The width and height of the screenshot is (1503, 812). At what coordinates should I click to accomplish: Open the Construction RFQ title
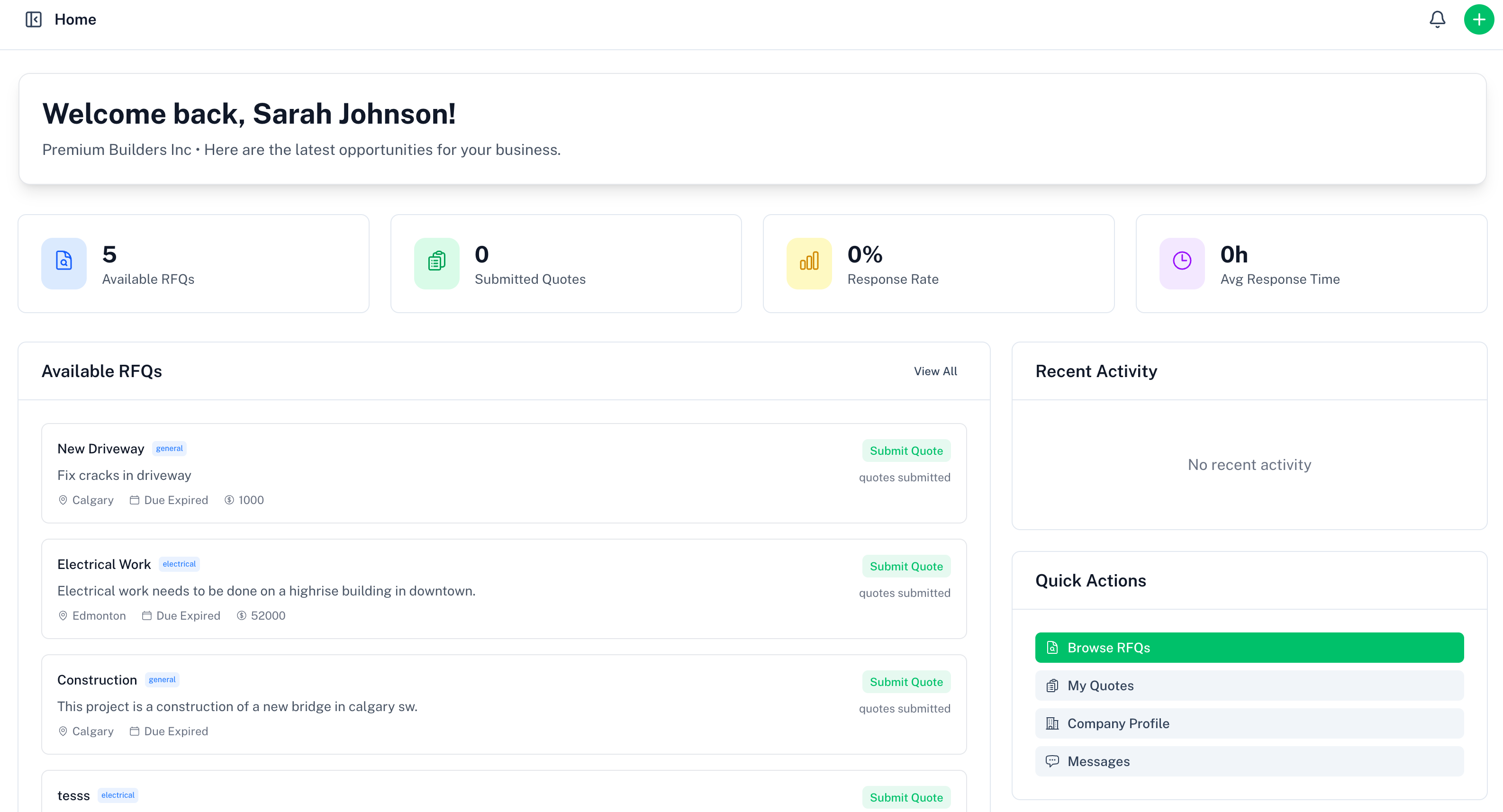tap(97, 679)
